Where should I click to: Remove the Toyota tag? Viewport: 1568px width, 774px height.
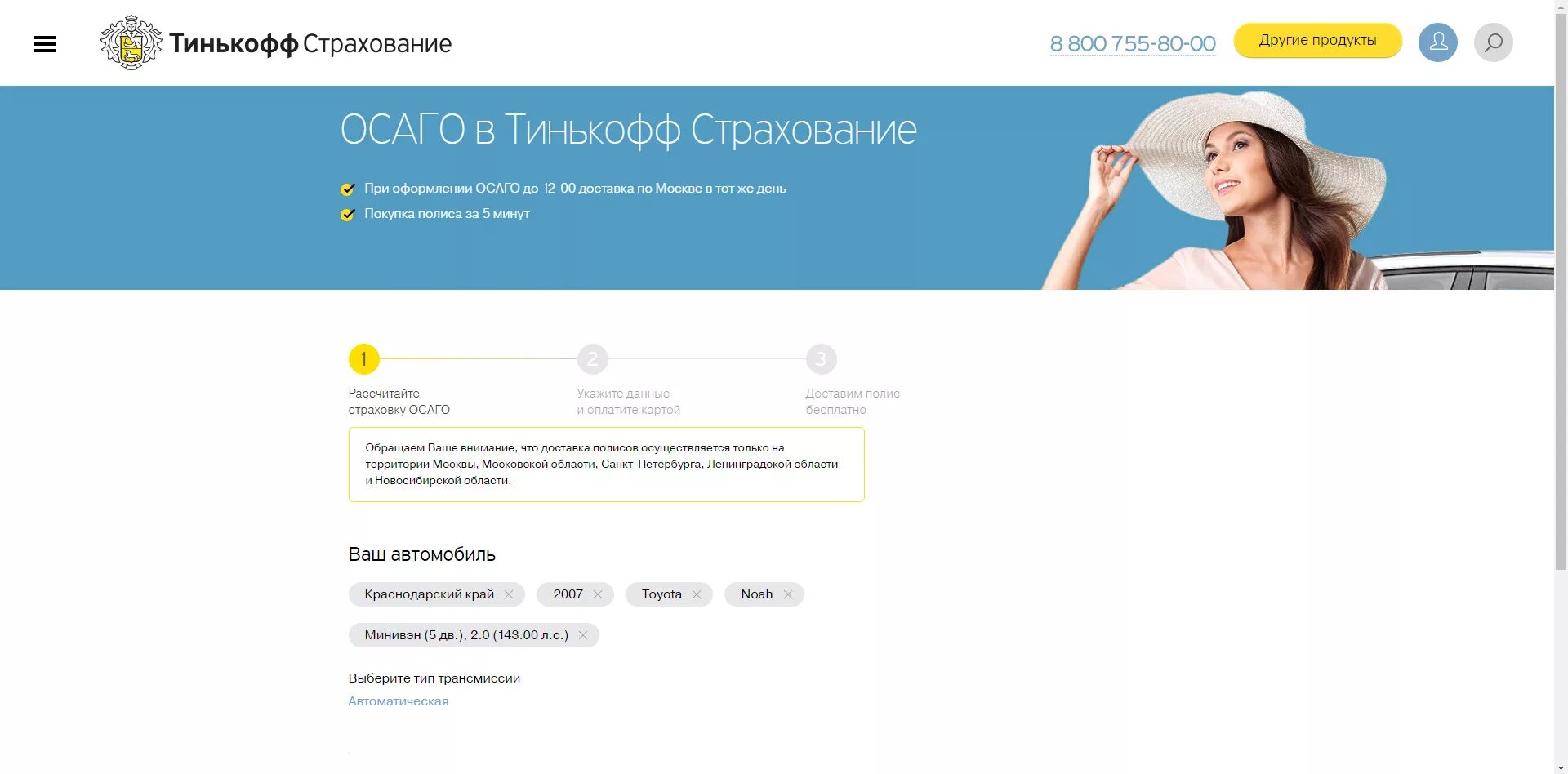(x=697, y=594)
